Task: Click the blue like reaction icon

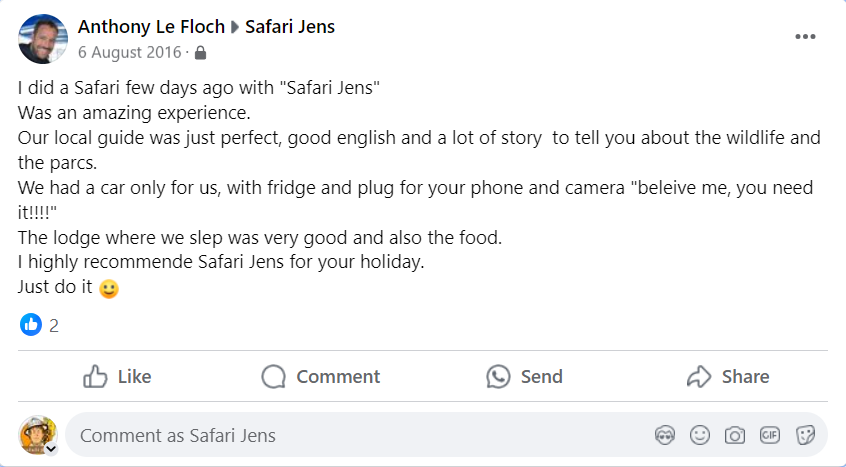Action: pos(31,324)
